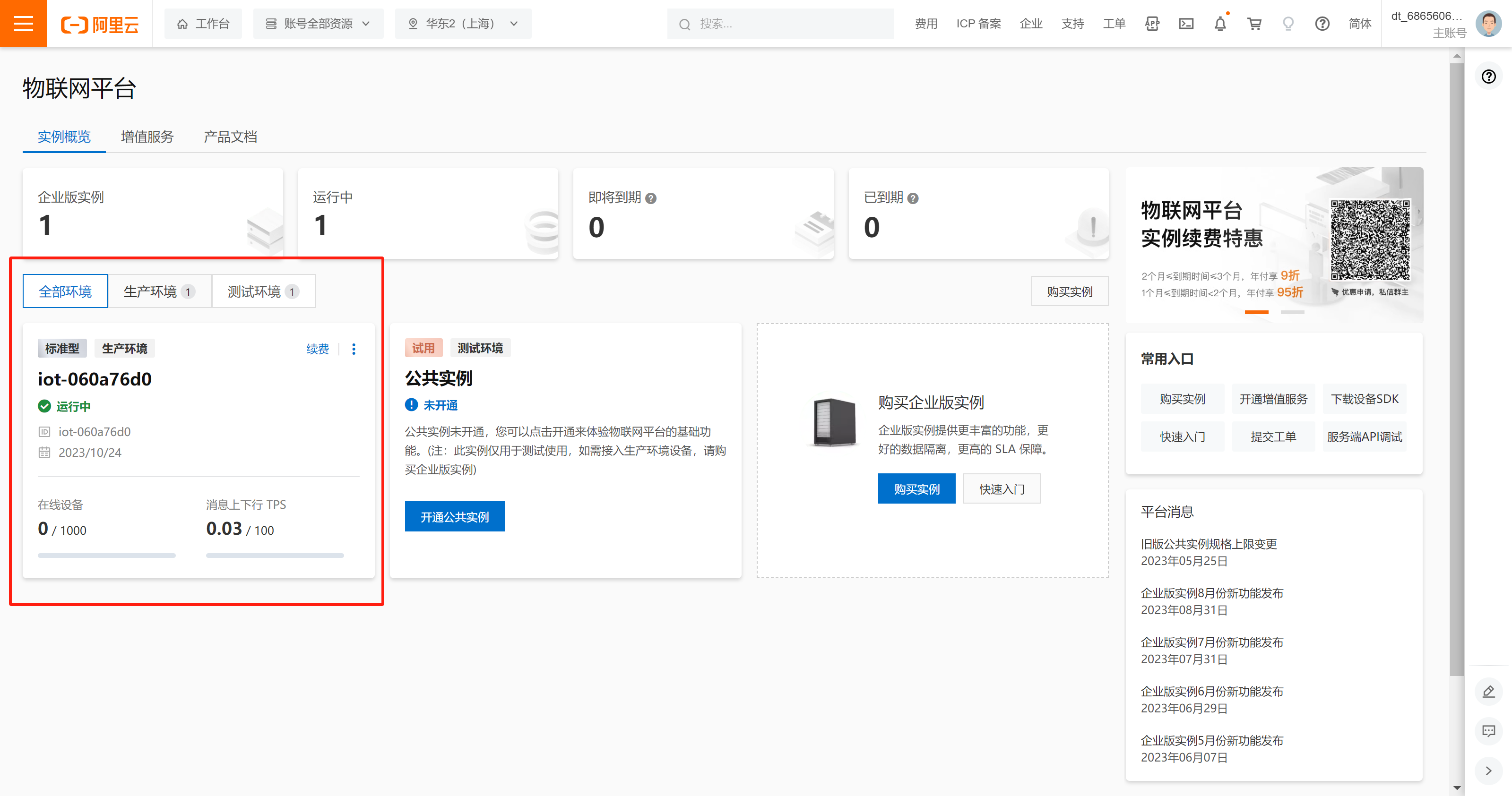
Task: Click the search magnifier icon
Action: click(684, 24)
